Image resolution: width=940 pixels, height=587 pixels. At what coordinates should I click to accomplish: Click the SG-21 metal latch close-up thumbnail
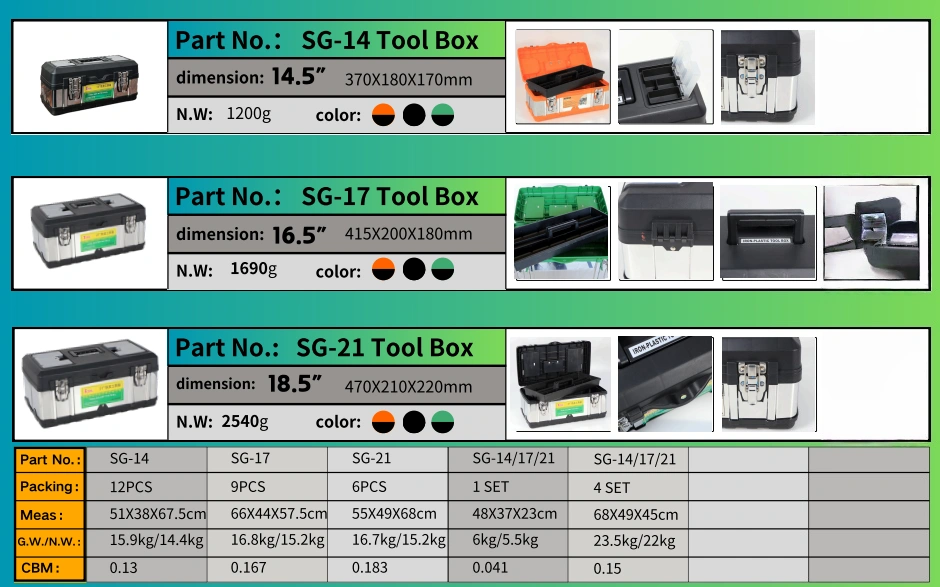tap(769, 384)
